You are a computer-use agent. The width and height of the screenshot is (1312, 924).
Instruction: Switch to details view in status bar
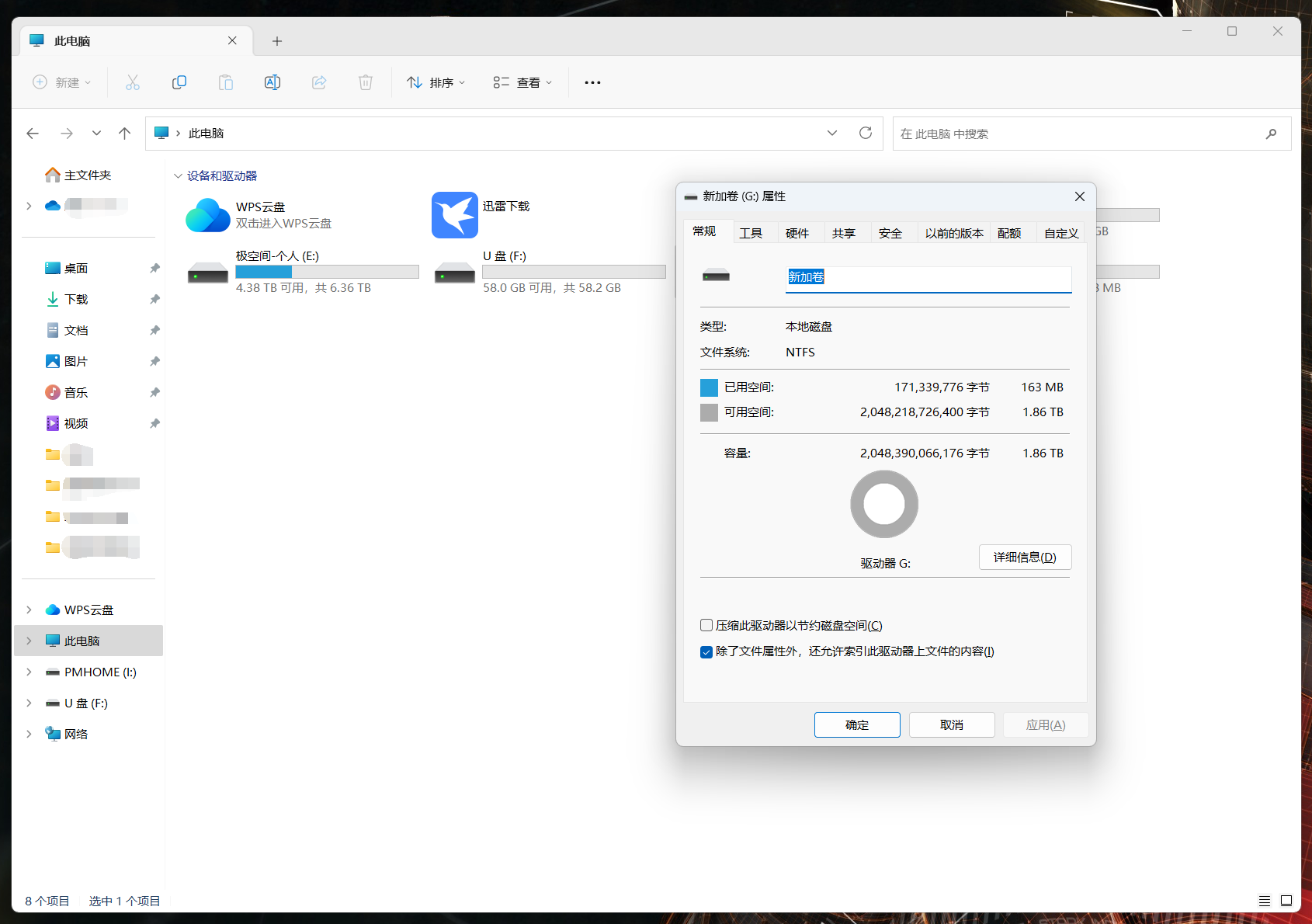(x=1265, y=901)
